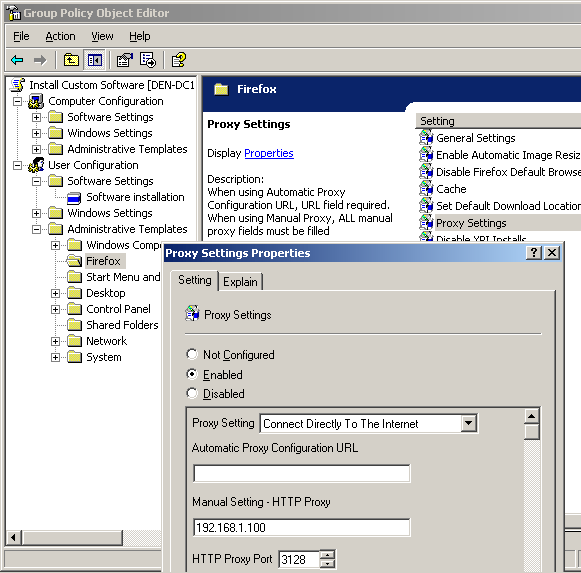
Task: Click the HTTP Proxy Port down arrow
Action: pos(327,564)
